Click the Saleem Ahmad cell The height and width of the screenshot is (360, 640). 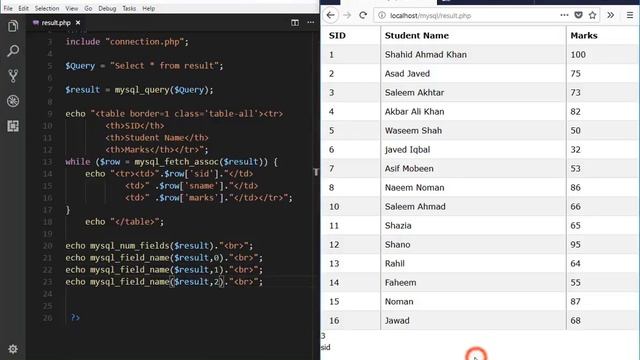pyautogui.click(x=473, y=207)
